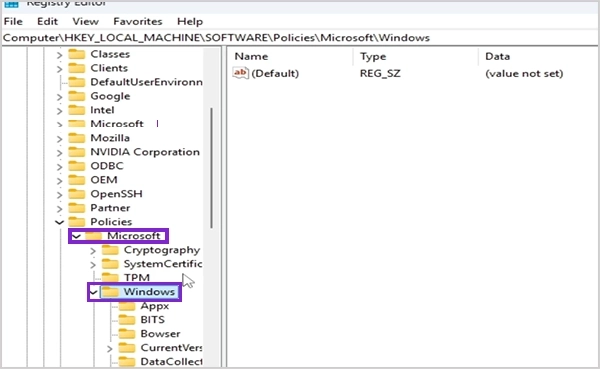Expand the Cryptography key

93,251
